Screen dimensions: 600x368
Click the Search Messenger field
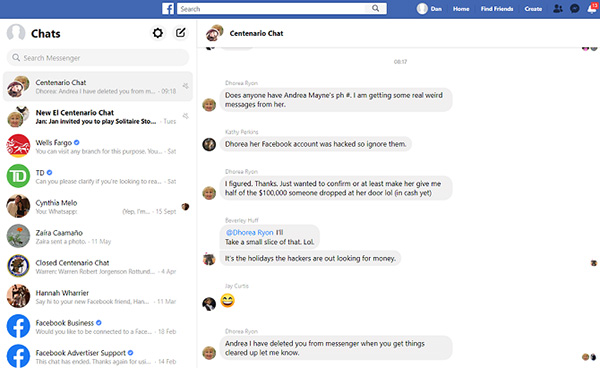98,58
